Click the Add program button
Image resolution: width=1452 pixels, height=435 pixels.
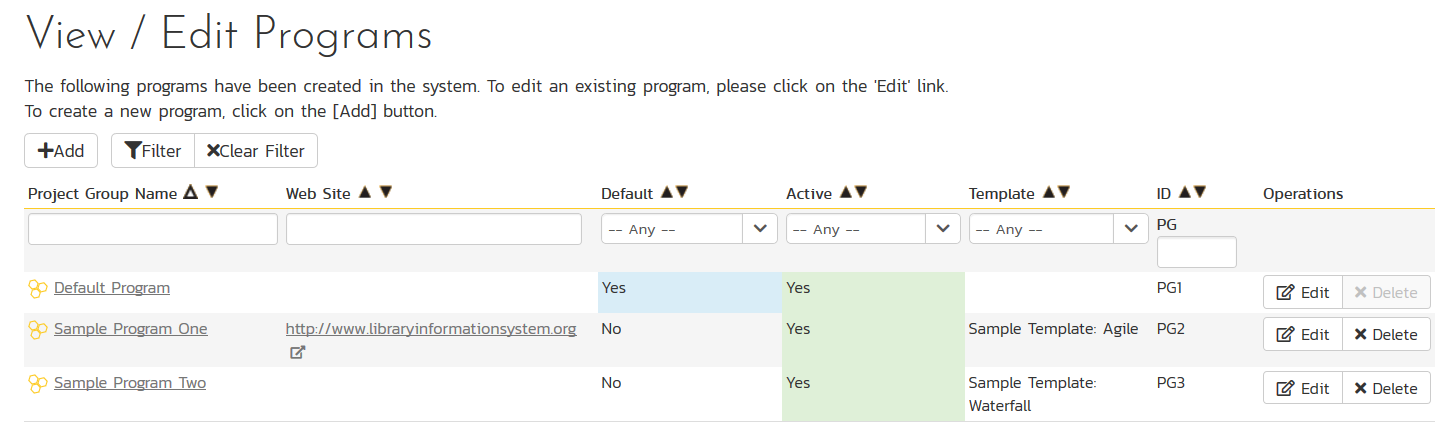(60, 151)
